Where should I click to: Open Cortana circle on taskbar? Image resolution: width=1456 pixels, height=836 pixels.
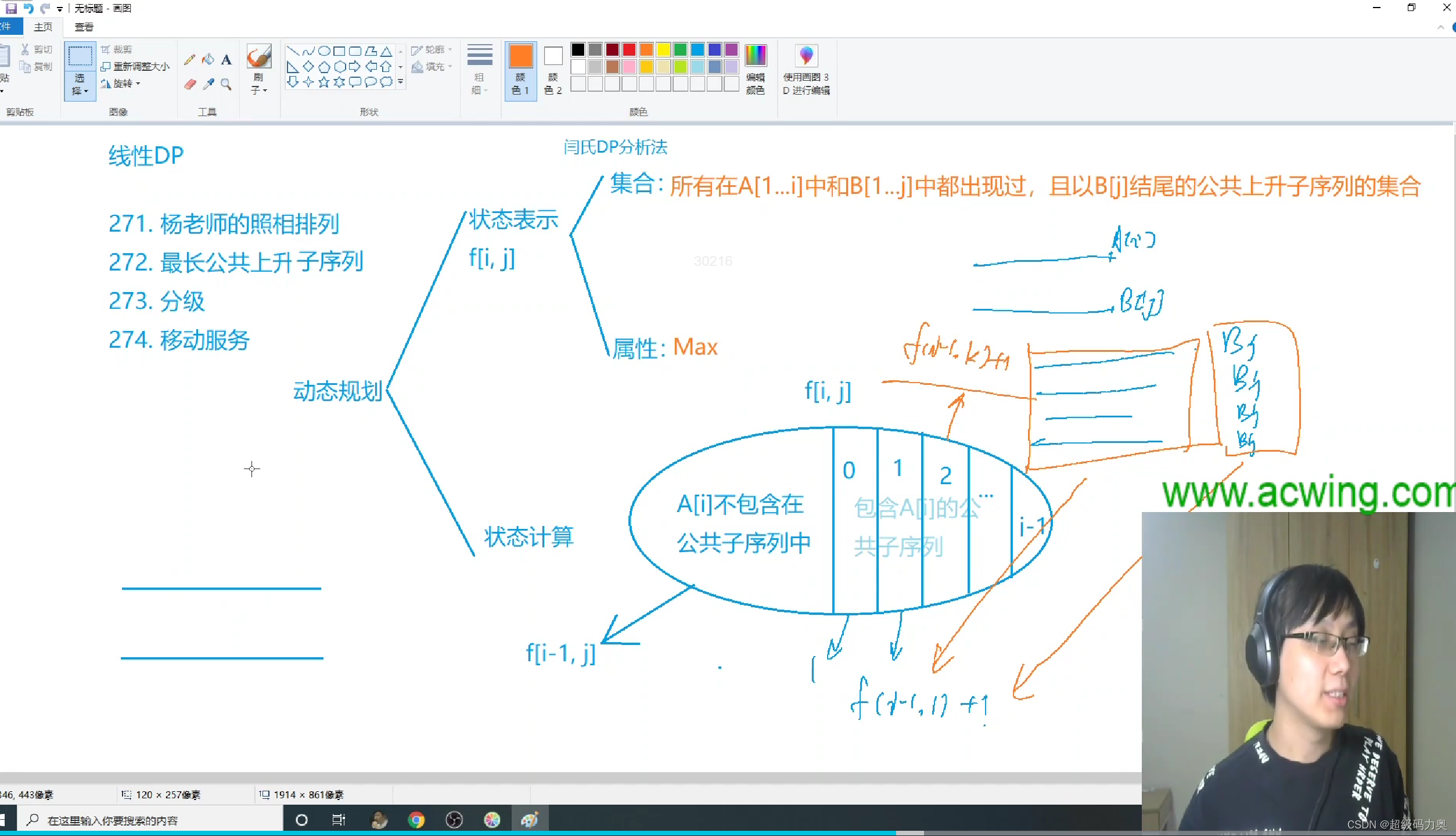coord(301,820)
